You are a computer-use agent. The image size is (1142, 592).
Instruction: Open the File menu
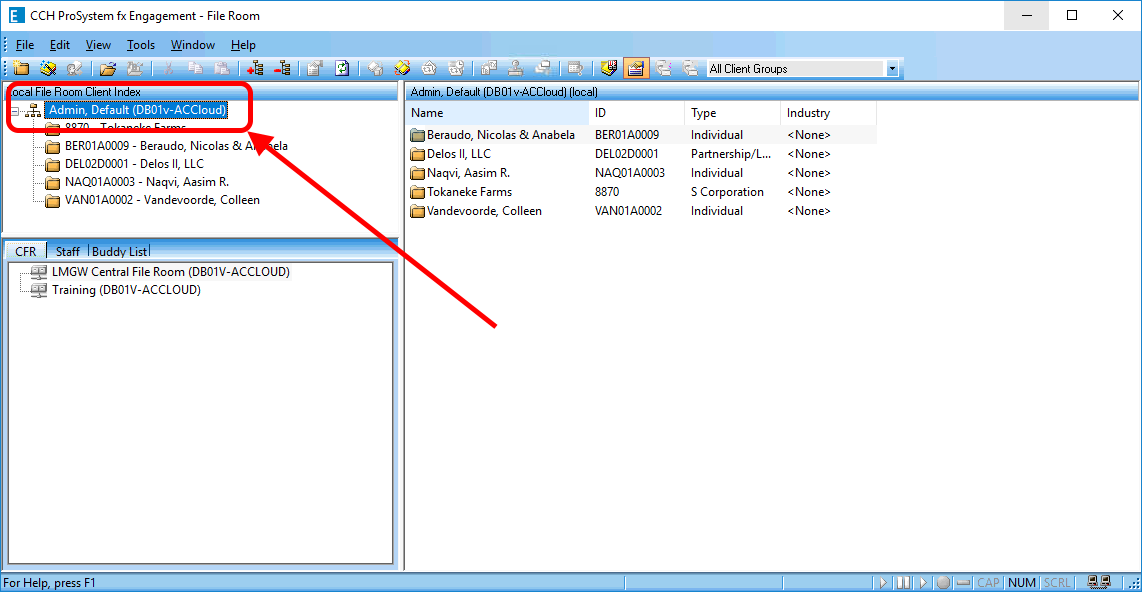coord(25,45)
